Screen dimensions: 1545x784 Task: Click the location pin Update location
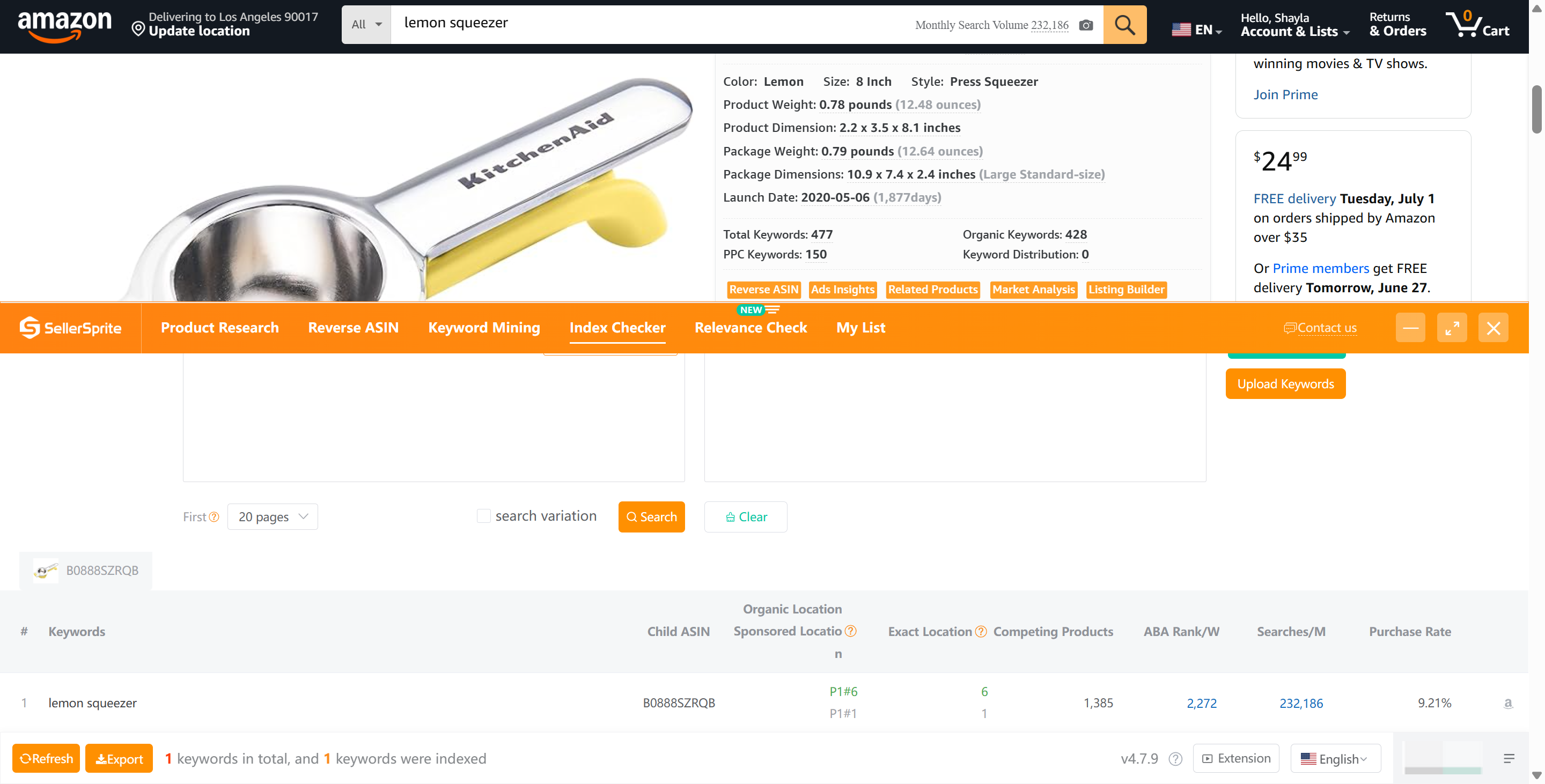point(138,29)
